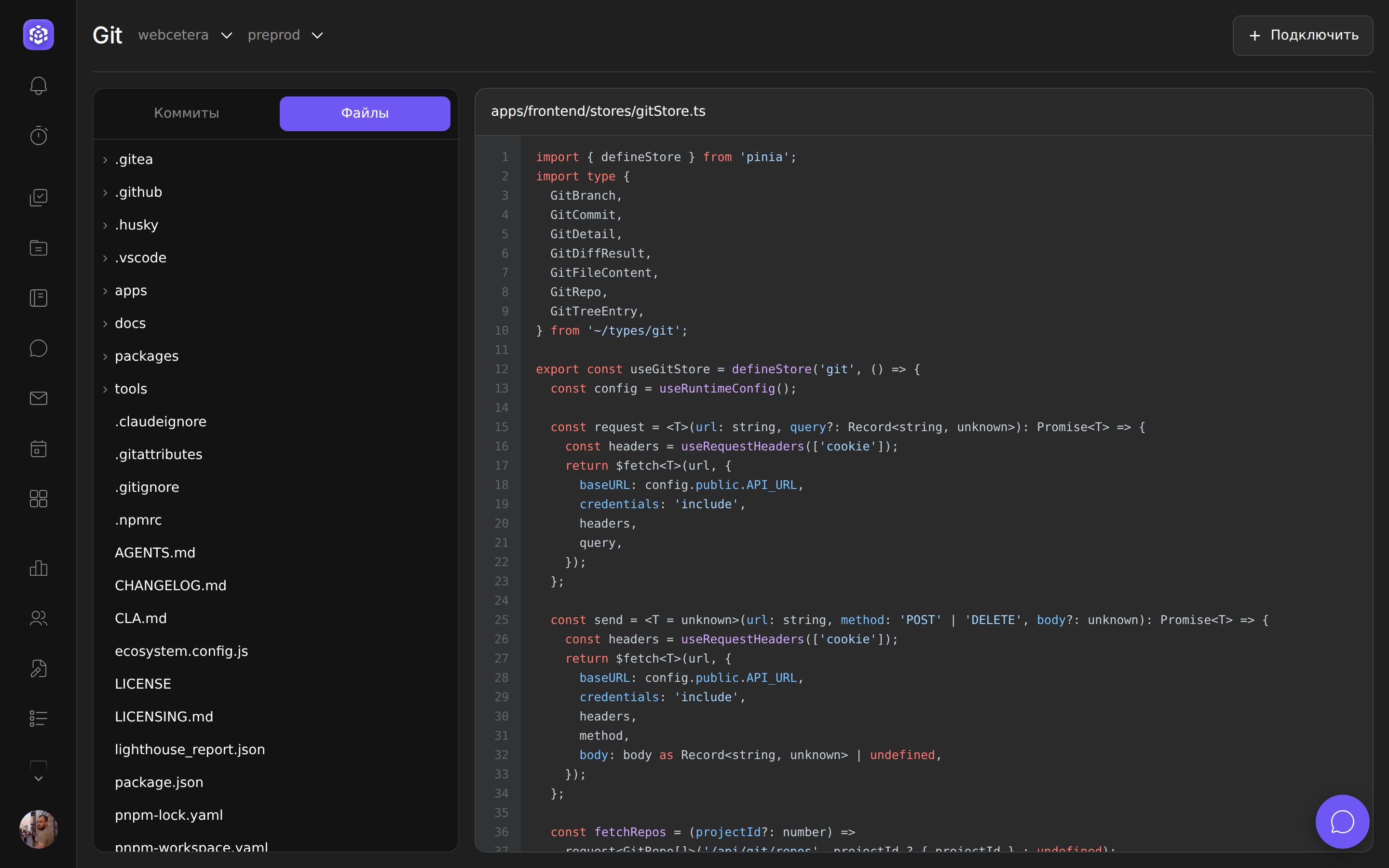
Task: Expand the .husky folder
Action: point(275,224)
